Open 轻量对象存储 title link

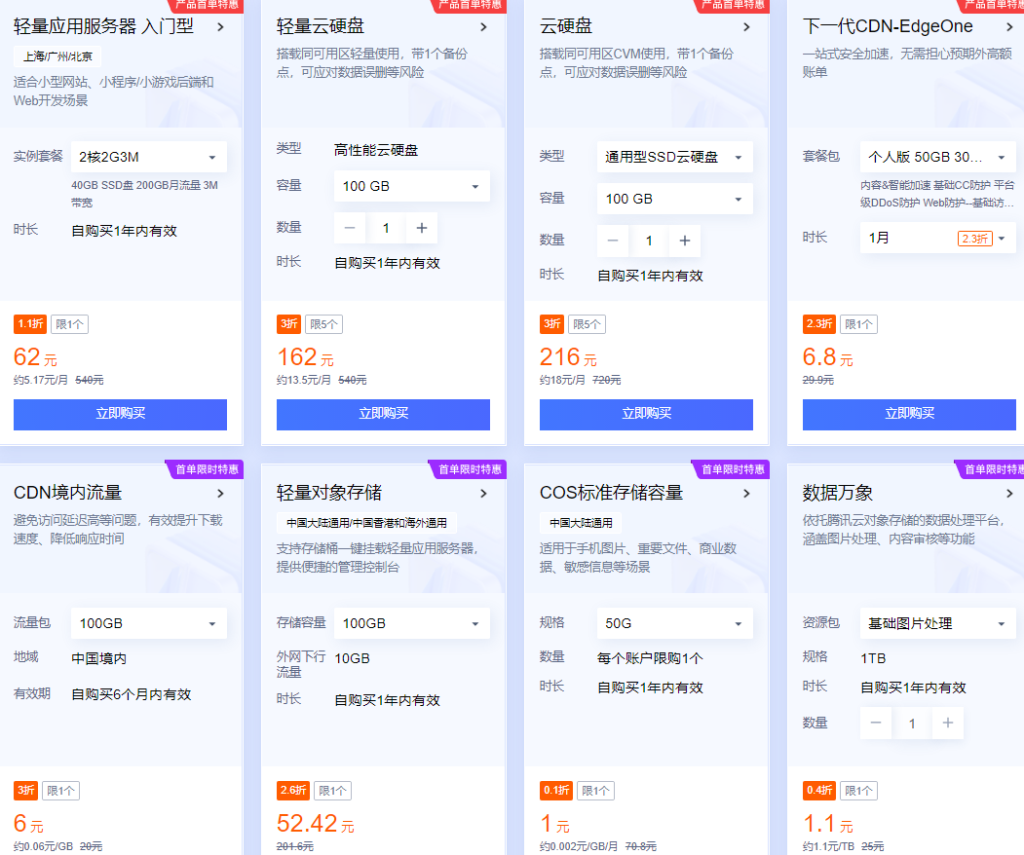[x=330, y=493]
